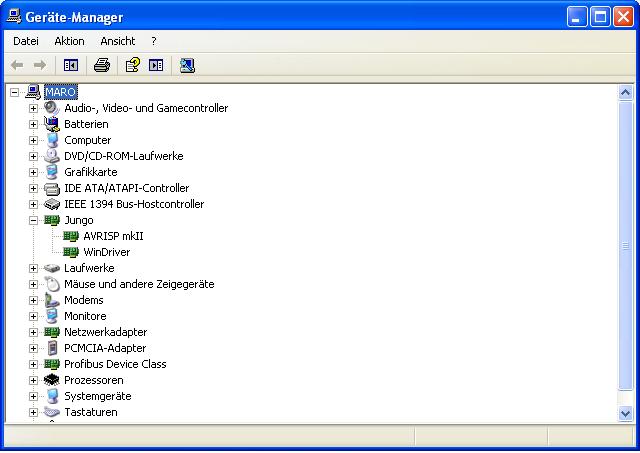Screen dimensions: 640x453
Task: Select the Systemgeräte label
Action: [98, 396]
